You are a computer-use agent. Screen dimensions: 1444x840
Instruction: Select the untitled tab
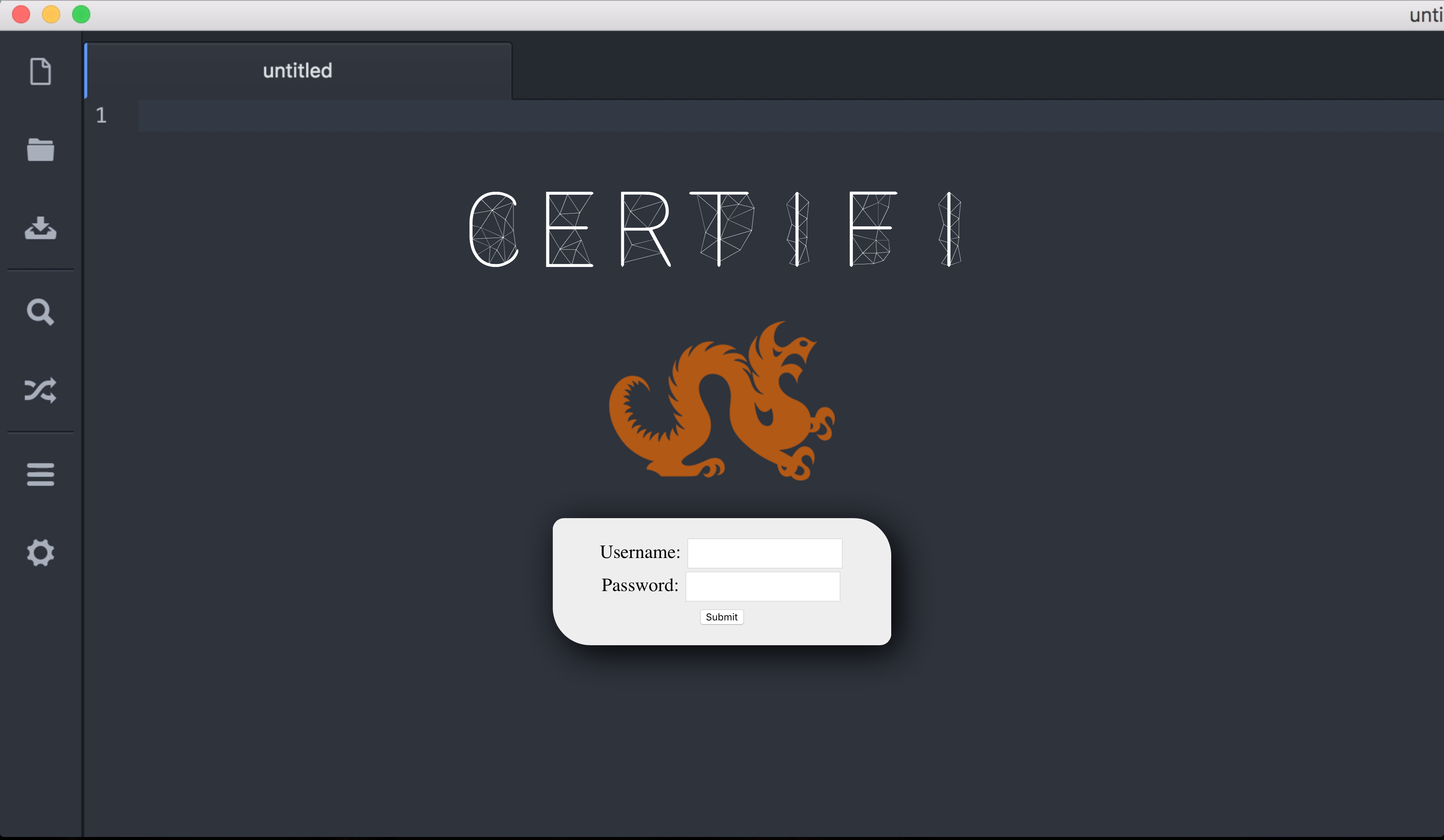click(x=297, y=70)
